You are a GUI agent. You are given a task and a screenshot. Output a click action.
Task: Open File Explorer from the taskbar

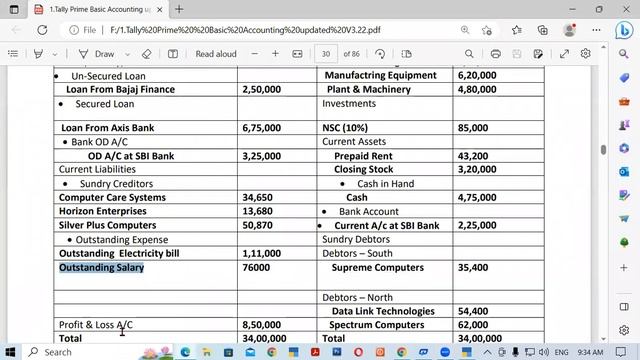pyautogui.click(x=207, y=352)
